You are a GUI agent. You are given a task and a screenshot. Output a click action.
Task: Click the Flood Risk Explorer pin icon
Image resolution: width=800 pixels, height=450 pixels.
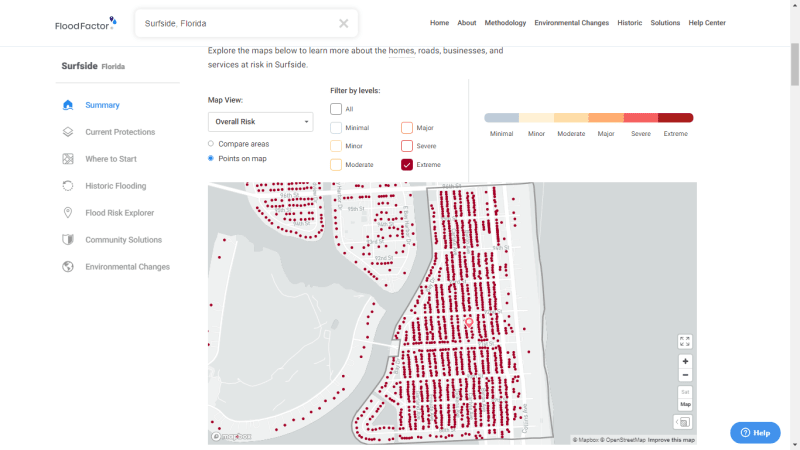(x=68, y=213)
